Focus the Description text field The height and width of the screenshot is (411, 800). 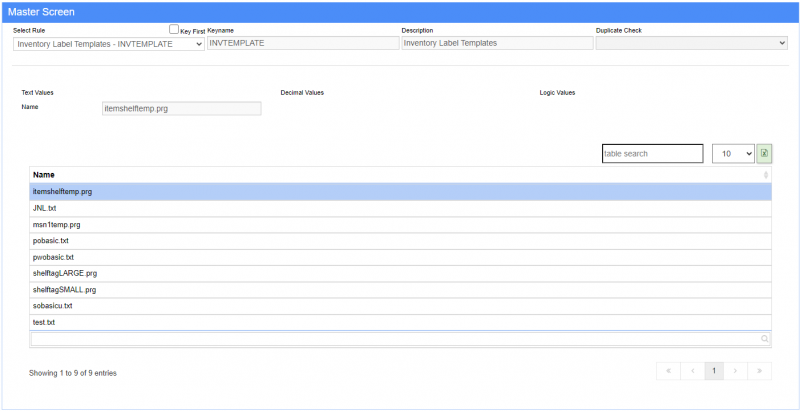tap(496, 43)
